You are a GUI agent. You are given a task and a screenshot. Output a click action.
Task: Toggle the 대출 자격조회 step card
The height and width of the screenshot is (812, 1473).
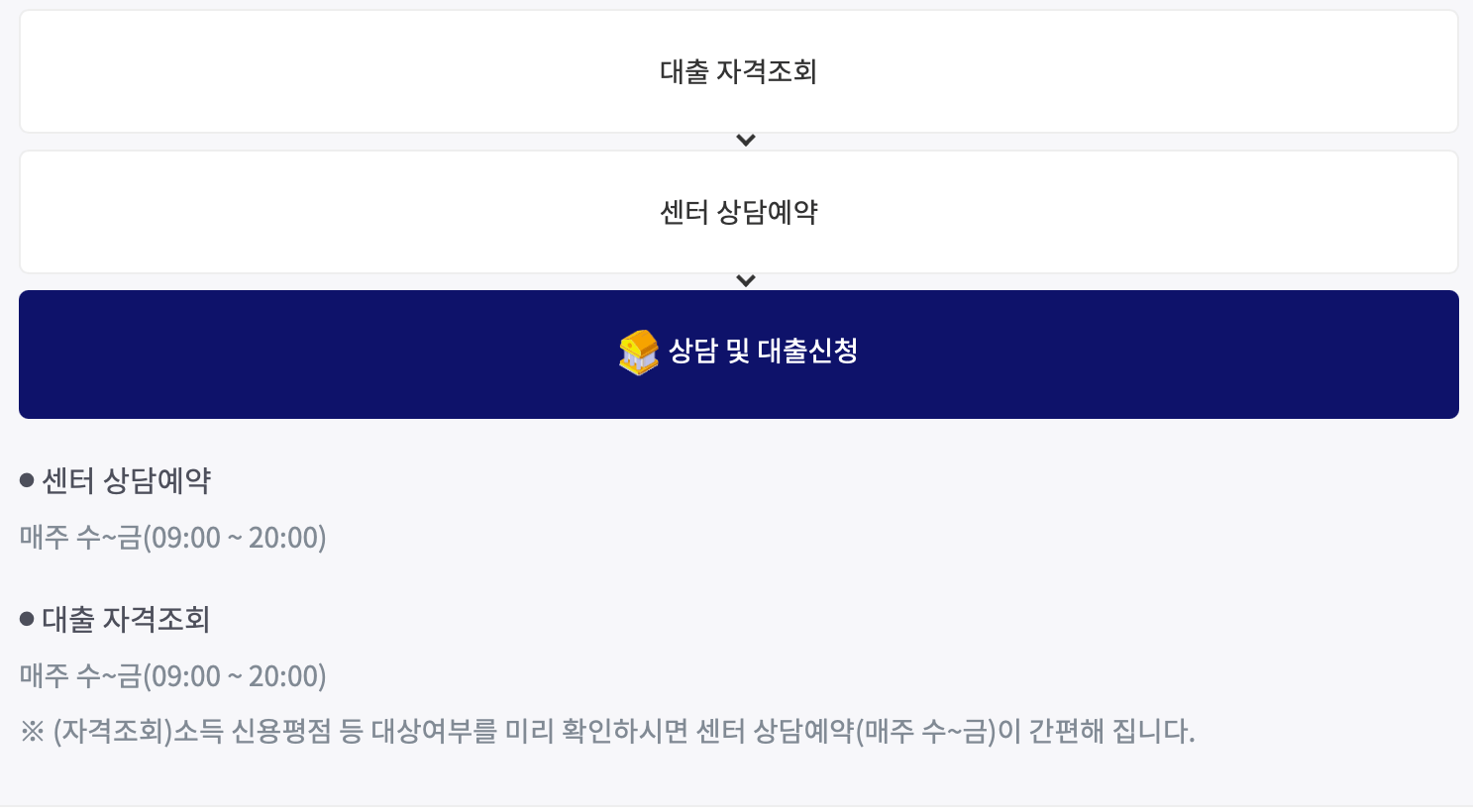coord(737,70)
